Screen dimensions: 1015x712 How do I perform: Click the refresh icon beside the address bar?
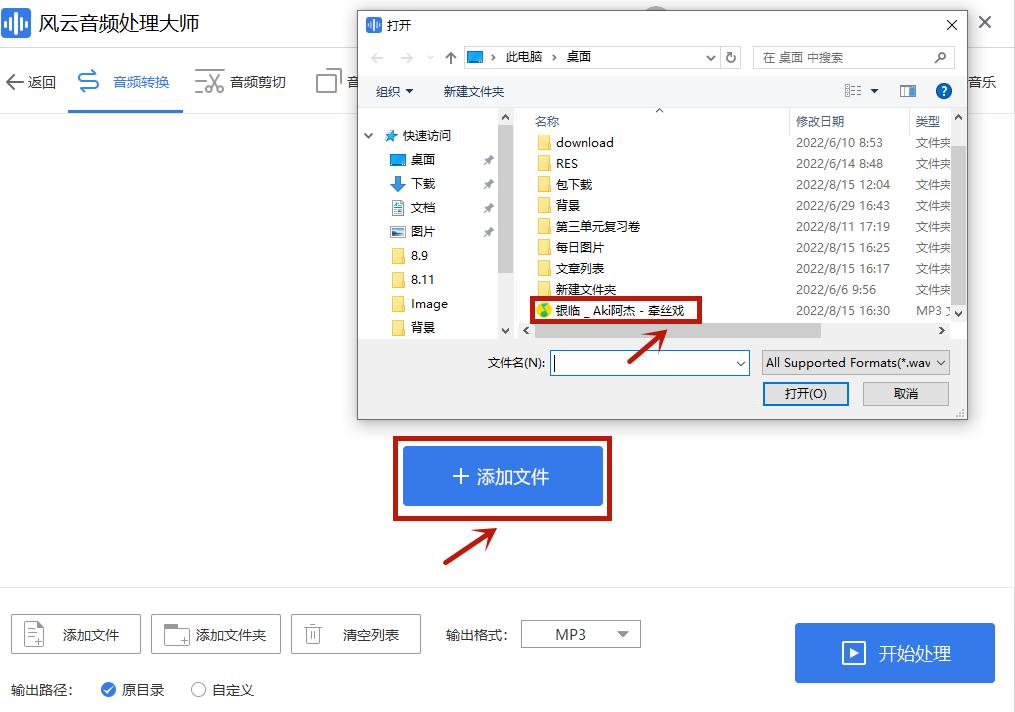click(x=731, y=58)
